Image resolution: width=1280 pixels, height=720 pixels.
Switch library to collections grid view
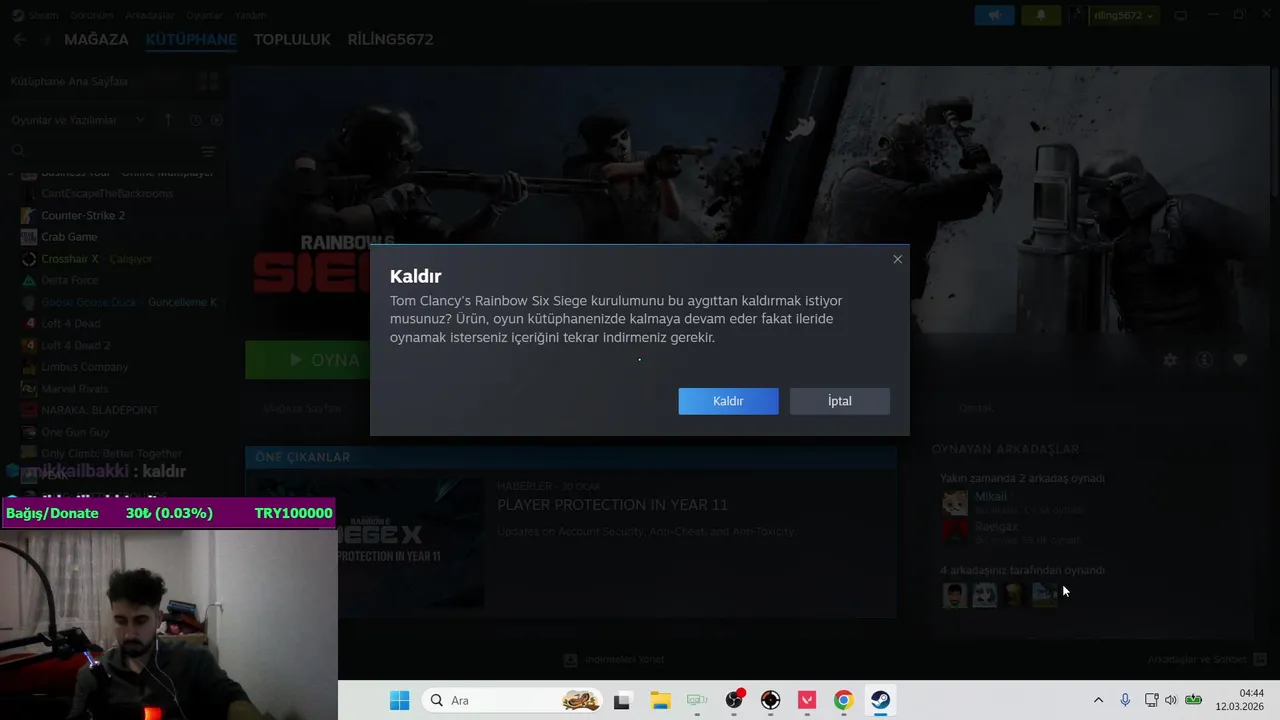[x=209, y=81]
